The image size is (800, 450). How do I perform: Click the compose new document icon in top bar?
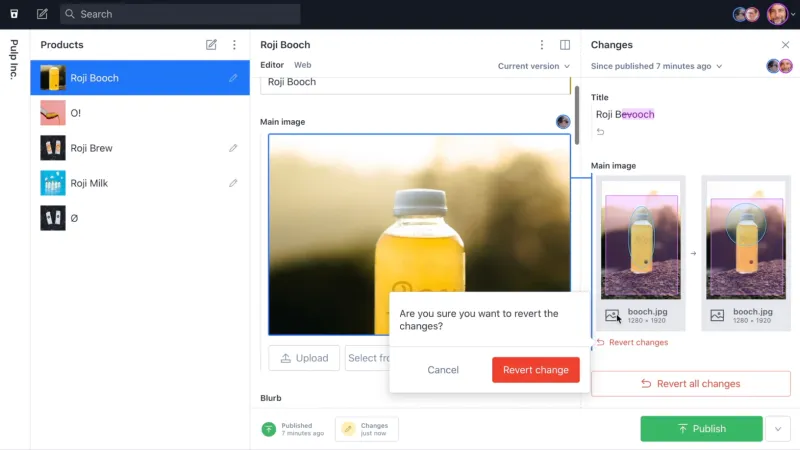point(42,14)
